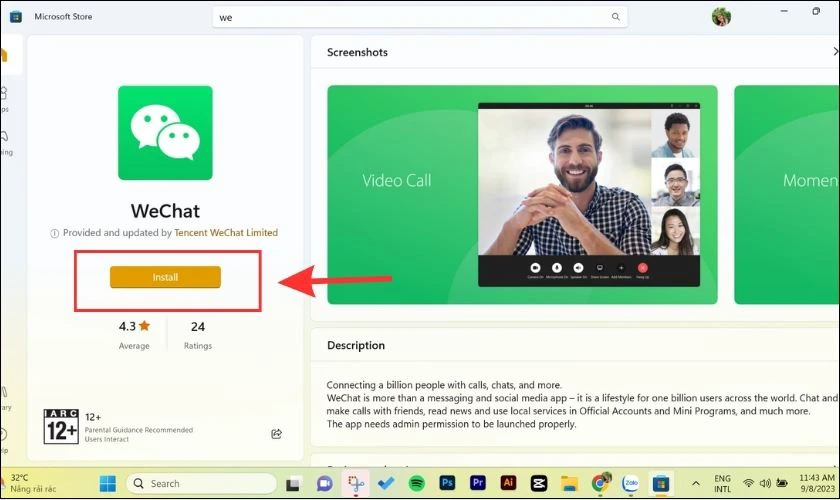Open Windows Start menu
Viewport: 840px width, 500px height.
[108, 483]
